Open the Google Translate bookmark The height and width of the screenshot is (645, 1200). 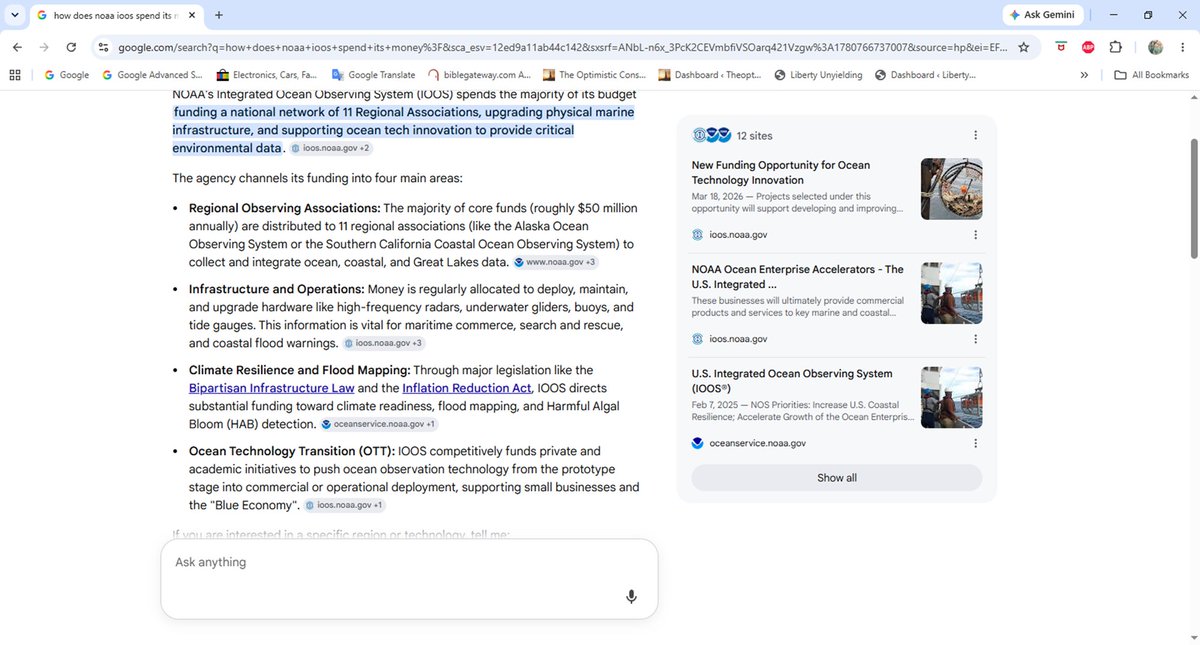pos(373,74)
